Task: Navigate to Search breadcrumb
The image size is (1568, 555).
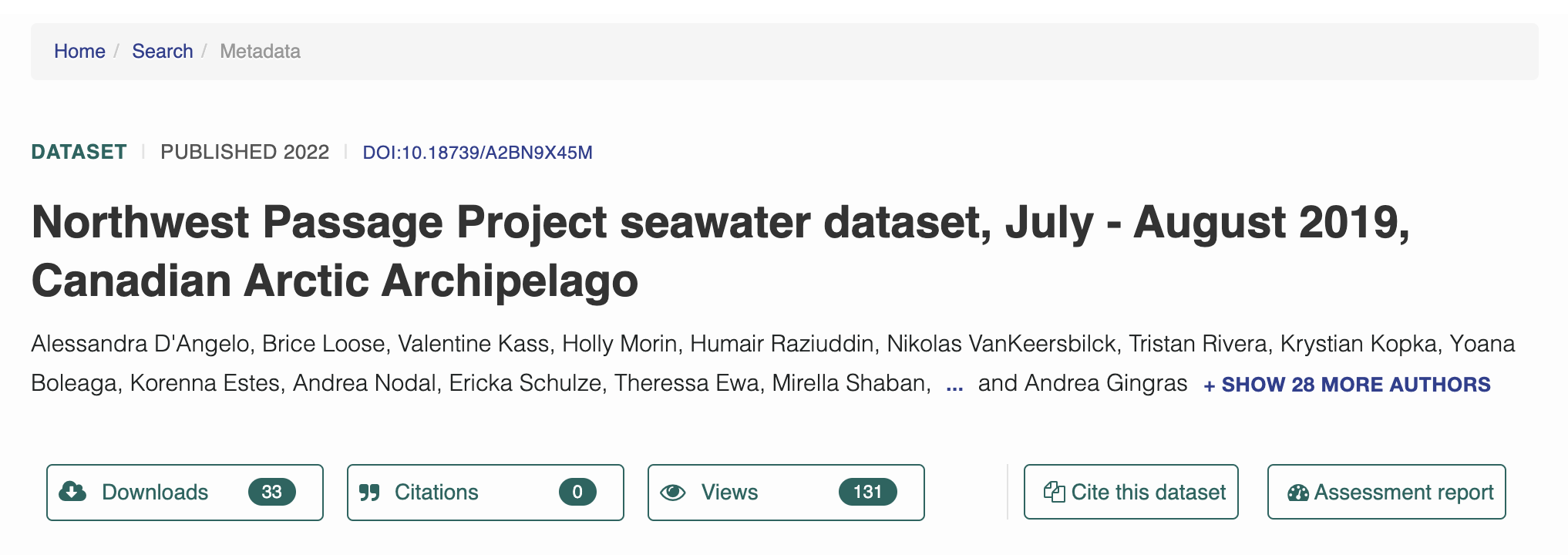Action: 163,51
